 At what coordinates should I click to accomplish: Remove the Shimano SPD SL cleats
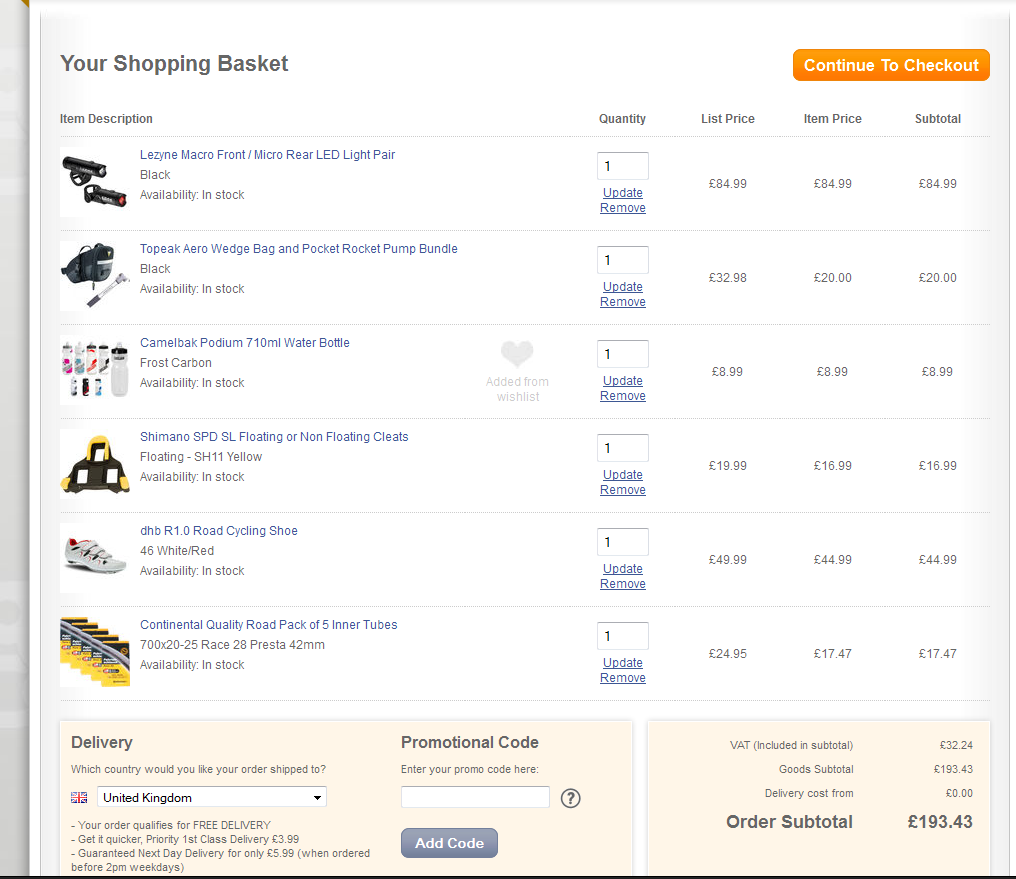pyautogui.click(x=622, y=490)
